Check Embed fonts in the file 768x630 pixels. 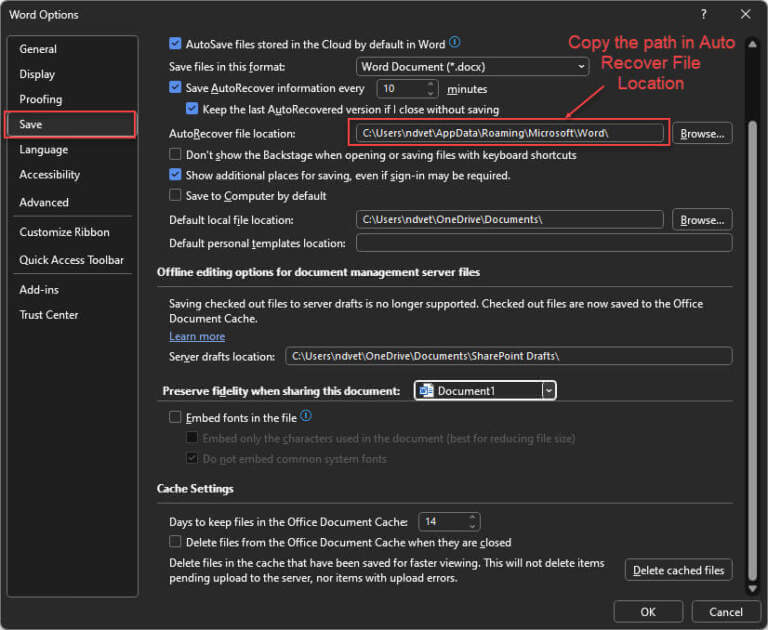tap(175, 417)
